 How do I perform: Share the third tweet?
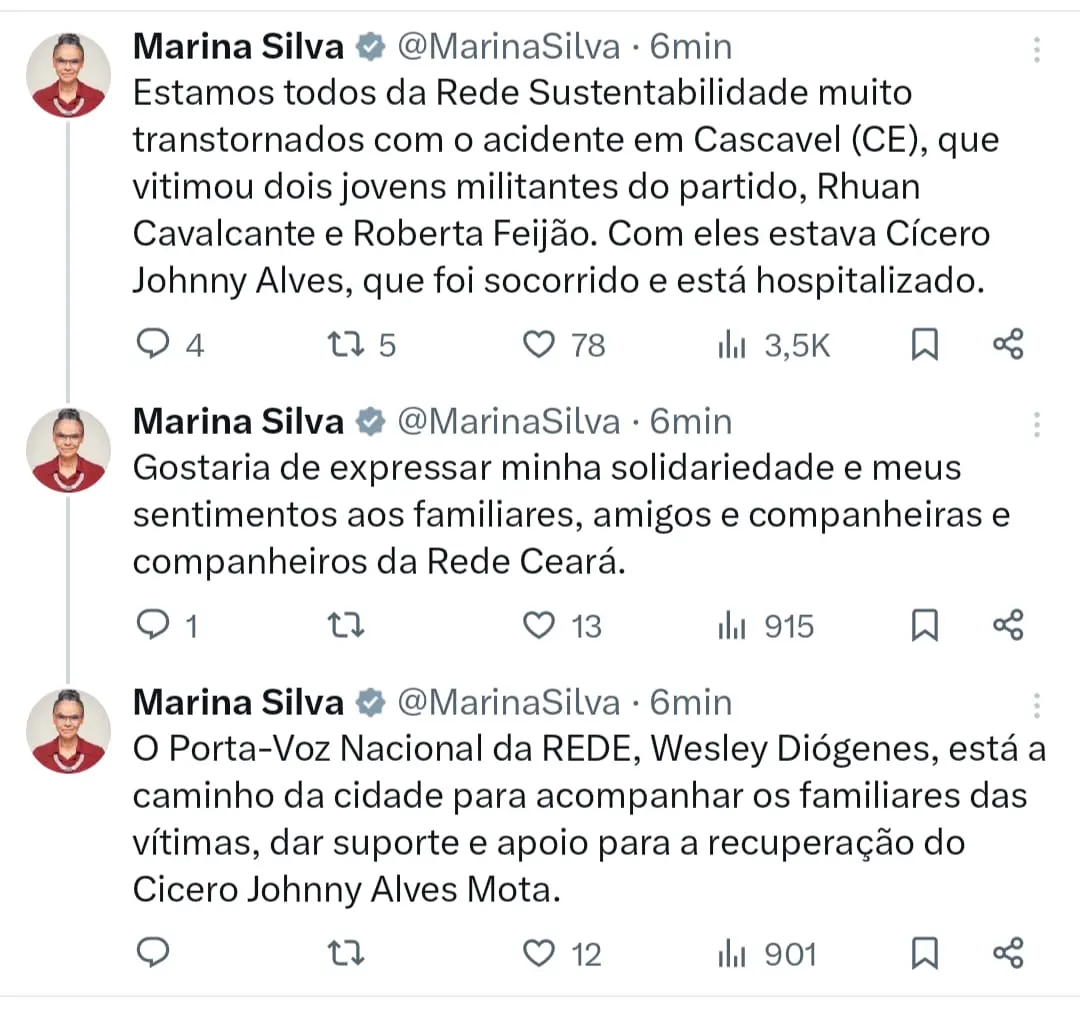(x=1007, y=953)
